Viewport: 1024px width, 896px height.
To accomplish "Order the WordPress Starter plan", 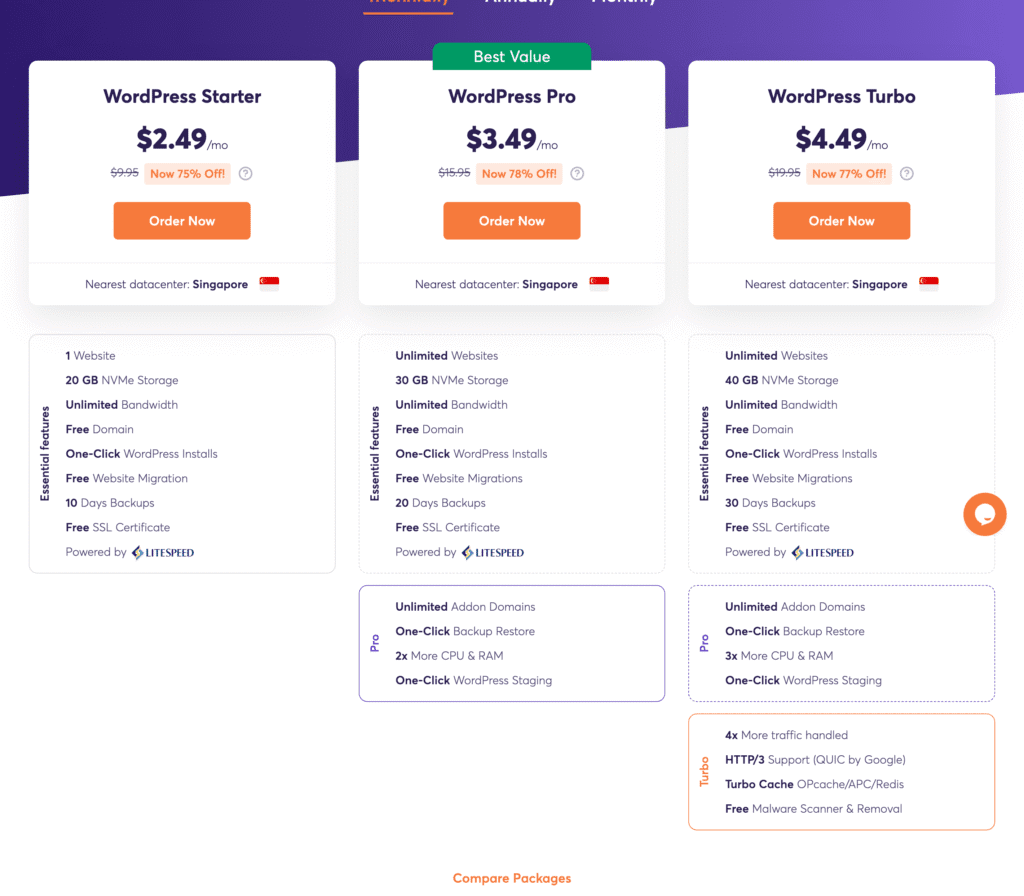I will 182,221.
